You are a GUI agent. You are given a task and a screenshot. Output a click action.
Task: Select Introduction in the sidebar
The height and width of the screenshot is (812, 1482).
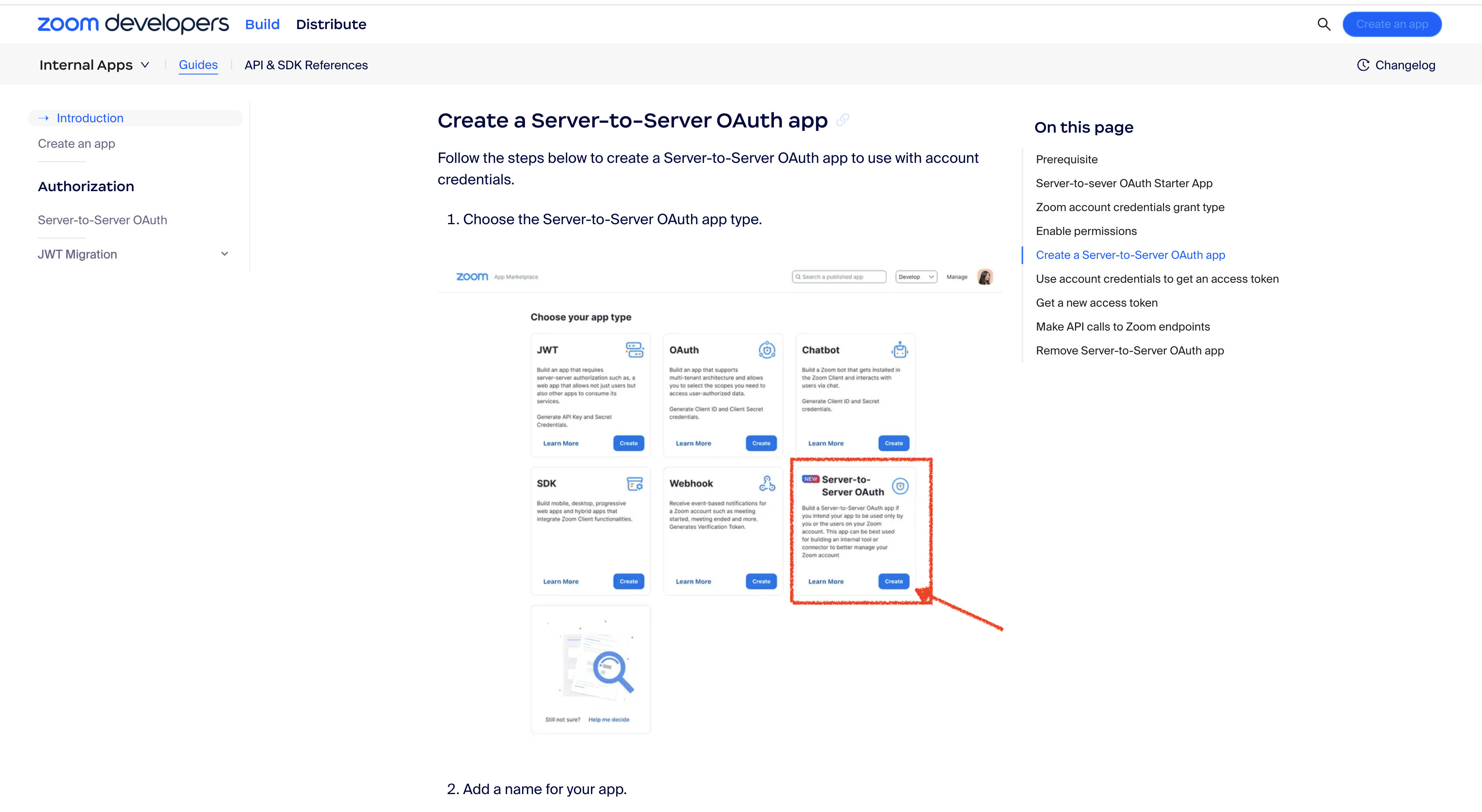[136, 118]
